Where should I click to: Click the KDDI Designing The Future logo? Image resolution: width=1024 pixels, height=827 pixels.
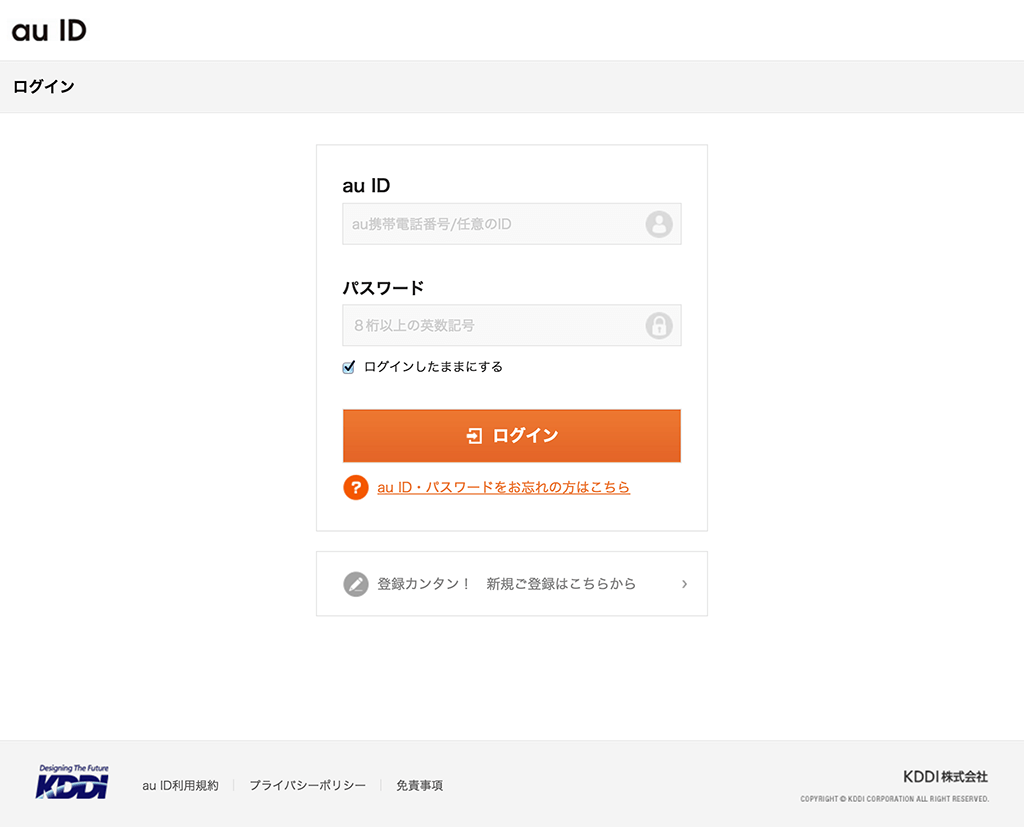point(72,781)
